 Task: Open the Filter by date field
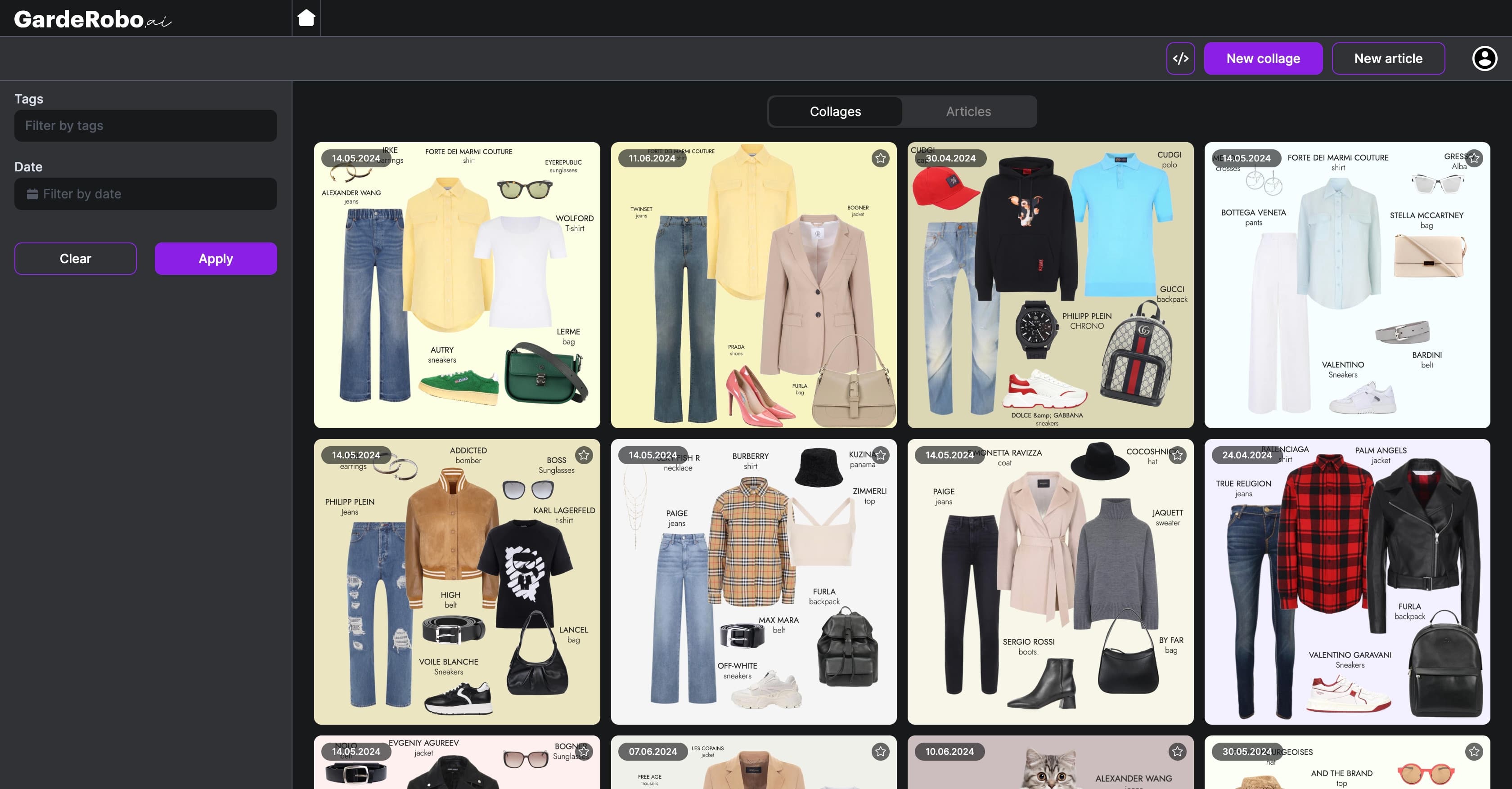pos(145,194)
